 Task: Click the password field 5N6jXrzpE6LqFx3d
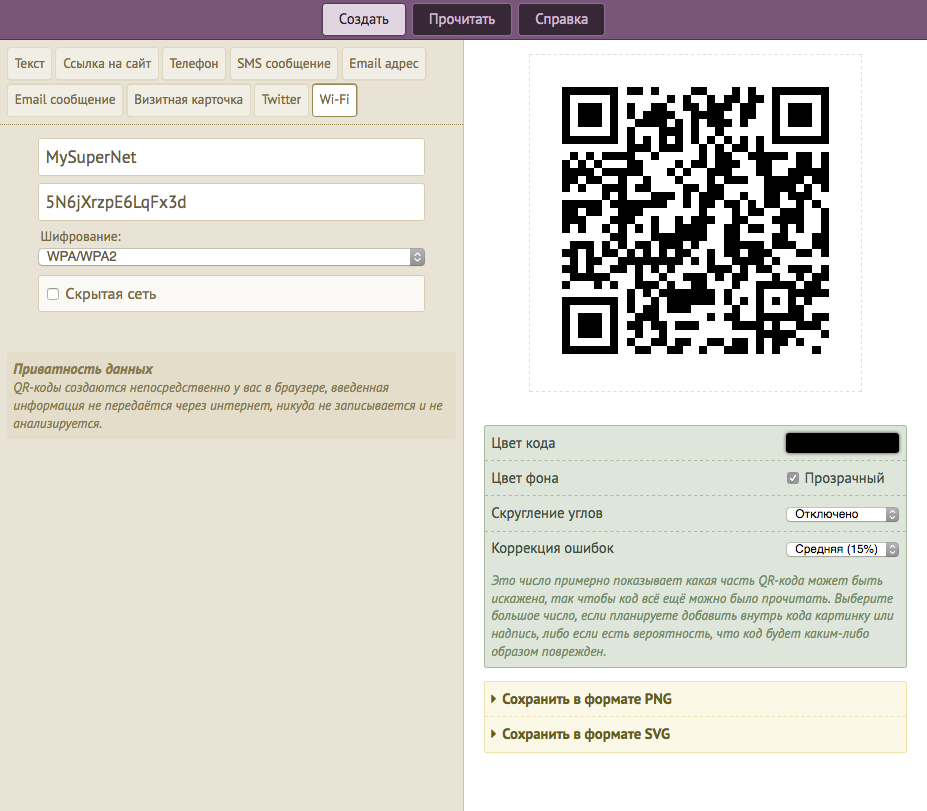click(231, 202)
